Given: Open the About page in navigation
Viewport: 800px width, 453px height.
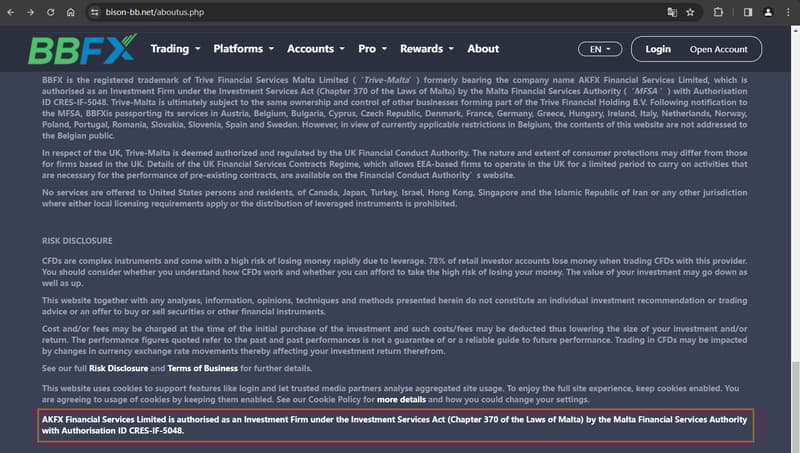Looking at the screenshot, I should (483, 49).
